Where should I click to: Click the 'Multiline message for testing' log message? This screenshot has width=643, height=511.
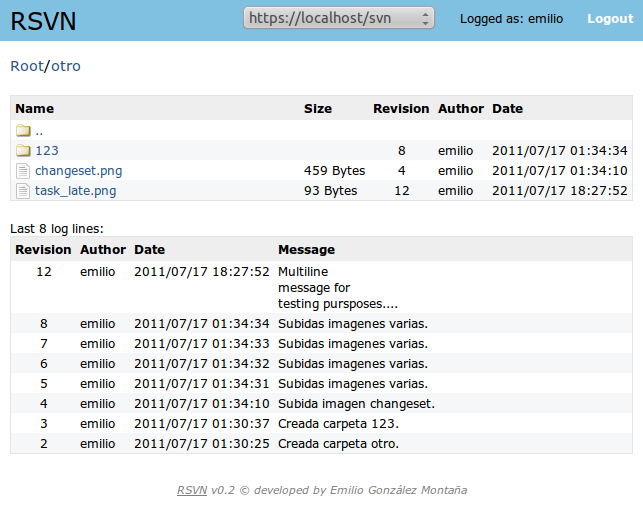click(338, 287)
